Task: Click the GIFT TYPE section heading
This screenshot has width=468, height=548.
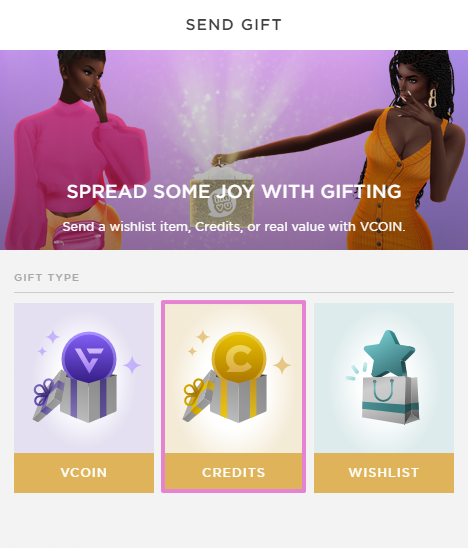Action: (47, 277)
